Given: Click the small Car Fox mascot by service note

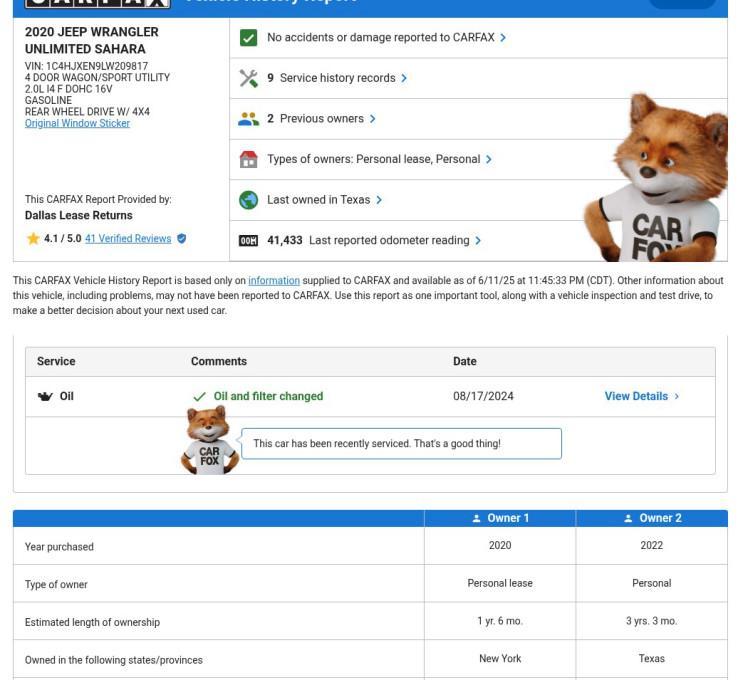Looking at the screenshot, I should (209, 440).
